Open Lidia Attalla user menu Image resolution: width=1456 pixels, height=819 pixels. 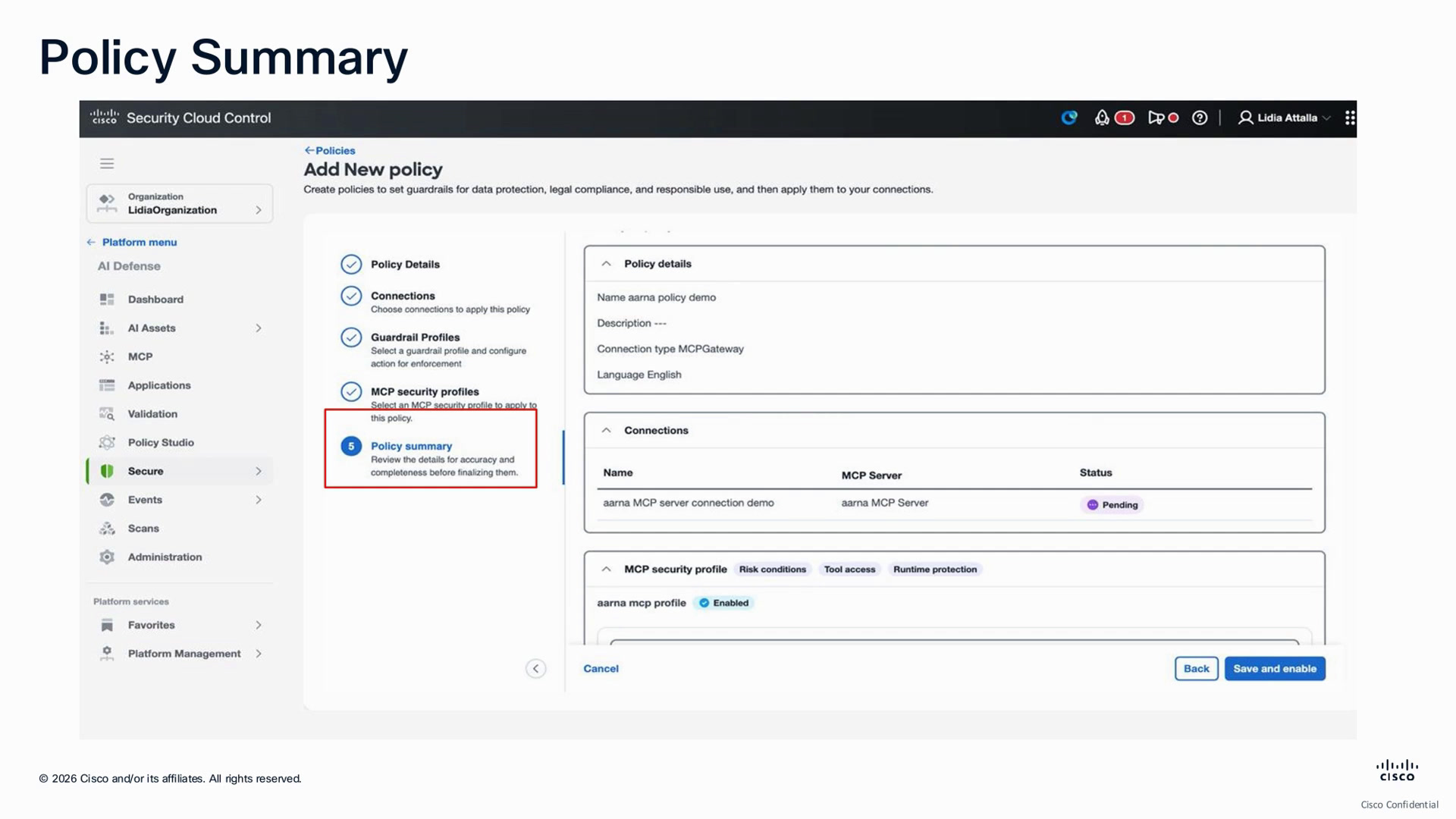click(x=1284, y=118)
